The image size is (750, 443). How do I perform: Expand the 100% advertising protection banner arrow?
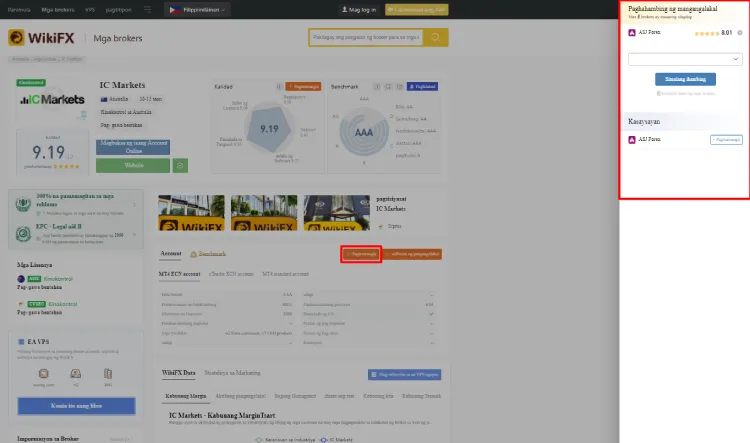coord(134,205)
